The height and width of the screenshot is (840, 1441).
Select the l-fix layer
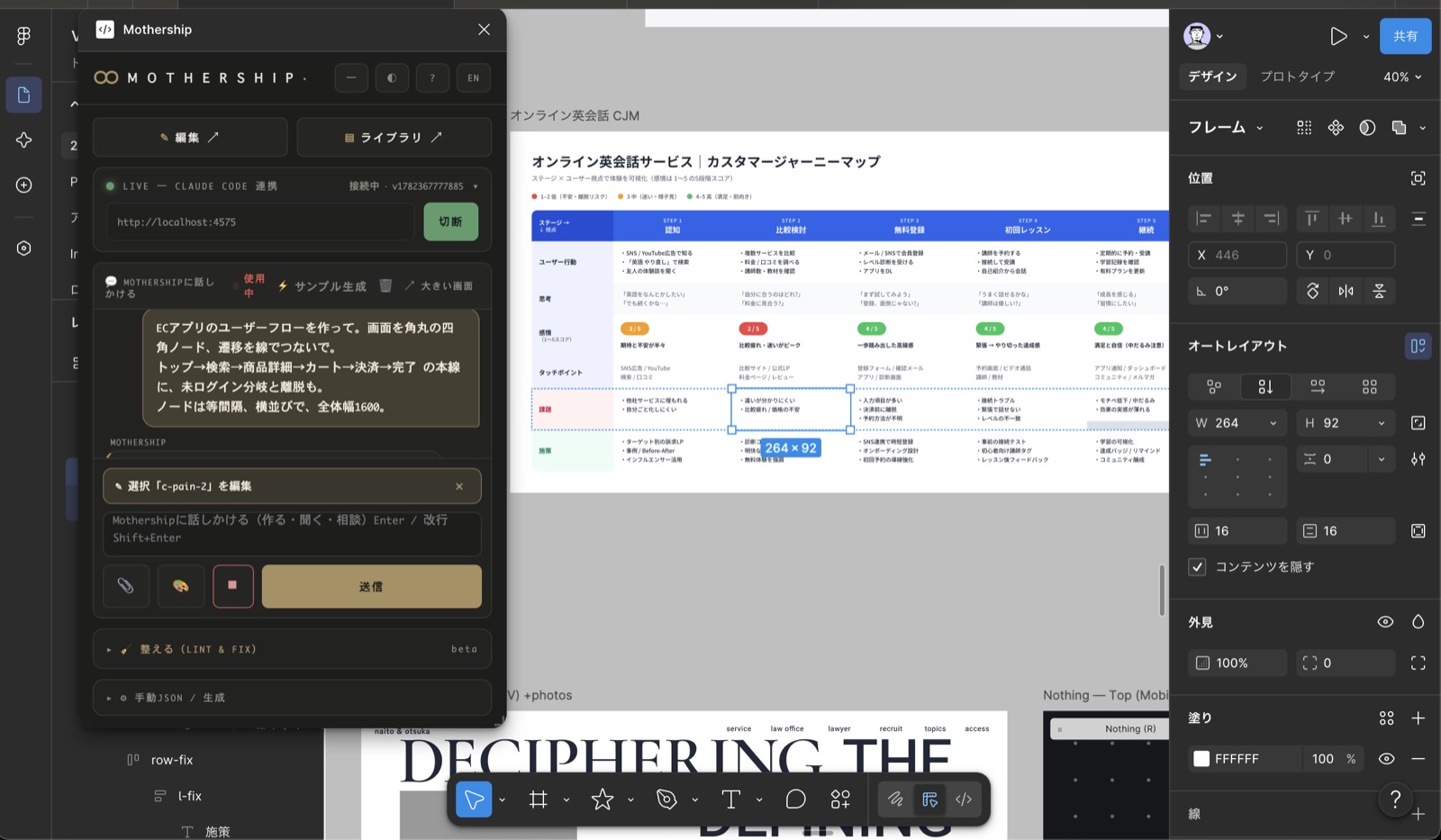[189, 796]
